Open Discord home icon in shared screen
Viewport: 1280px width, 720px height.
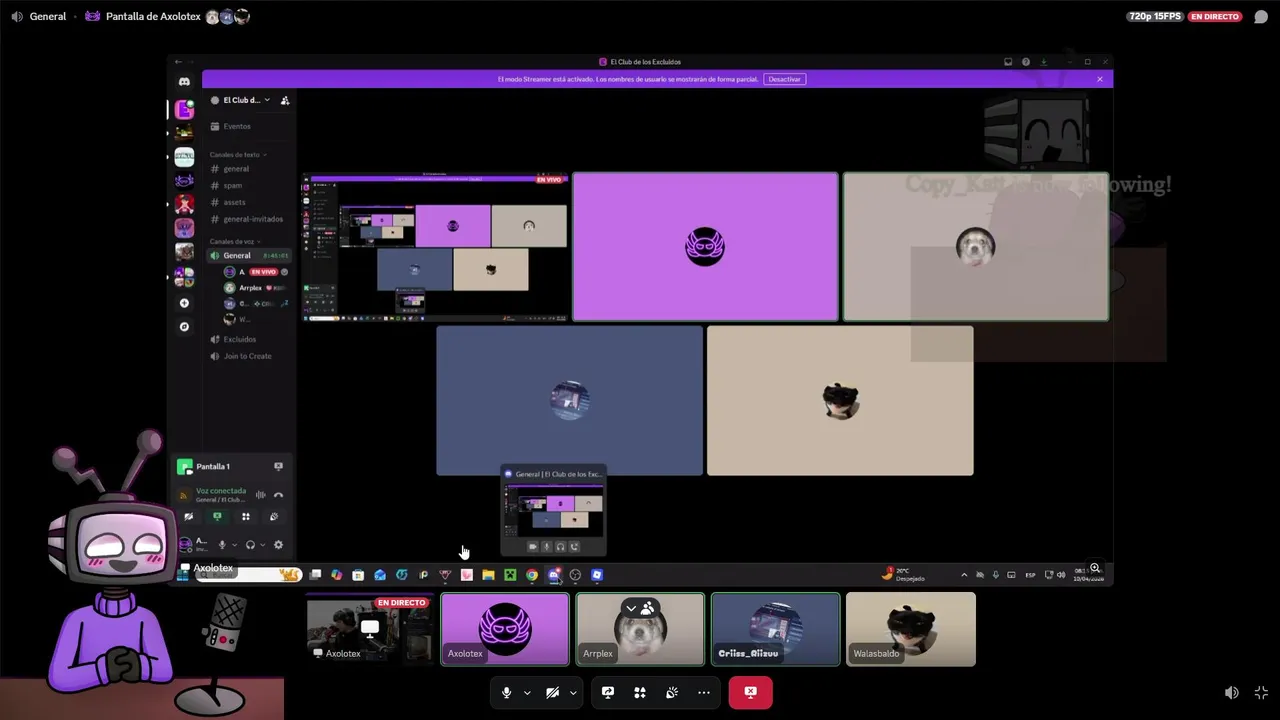click(x=184, y=82)
